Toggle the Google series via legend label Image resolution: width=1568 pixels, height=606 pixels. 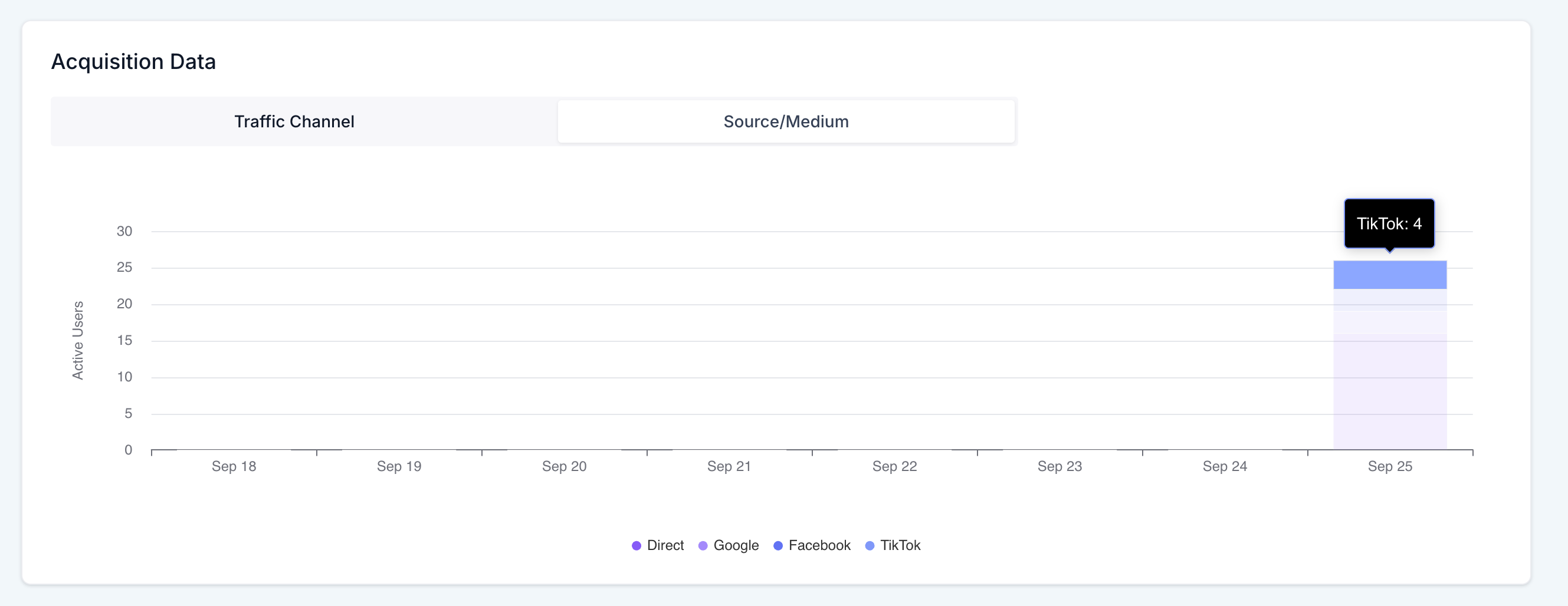(735, 546)
